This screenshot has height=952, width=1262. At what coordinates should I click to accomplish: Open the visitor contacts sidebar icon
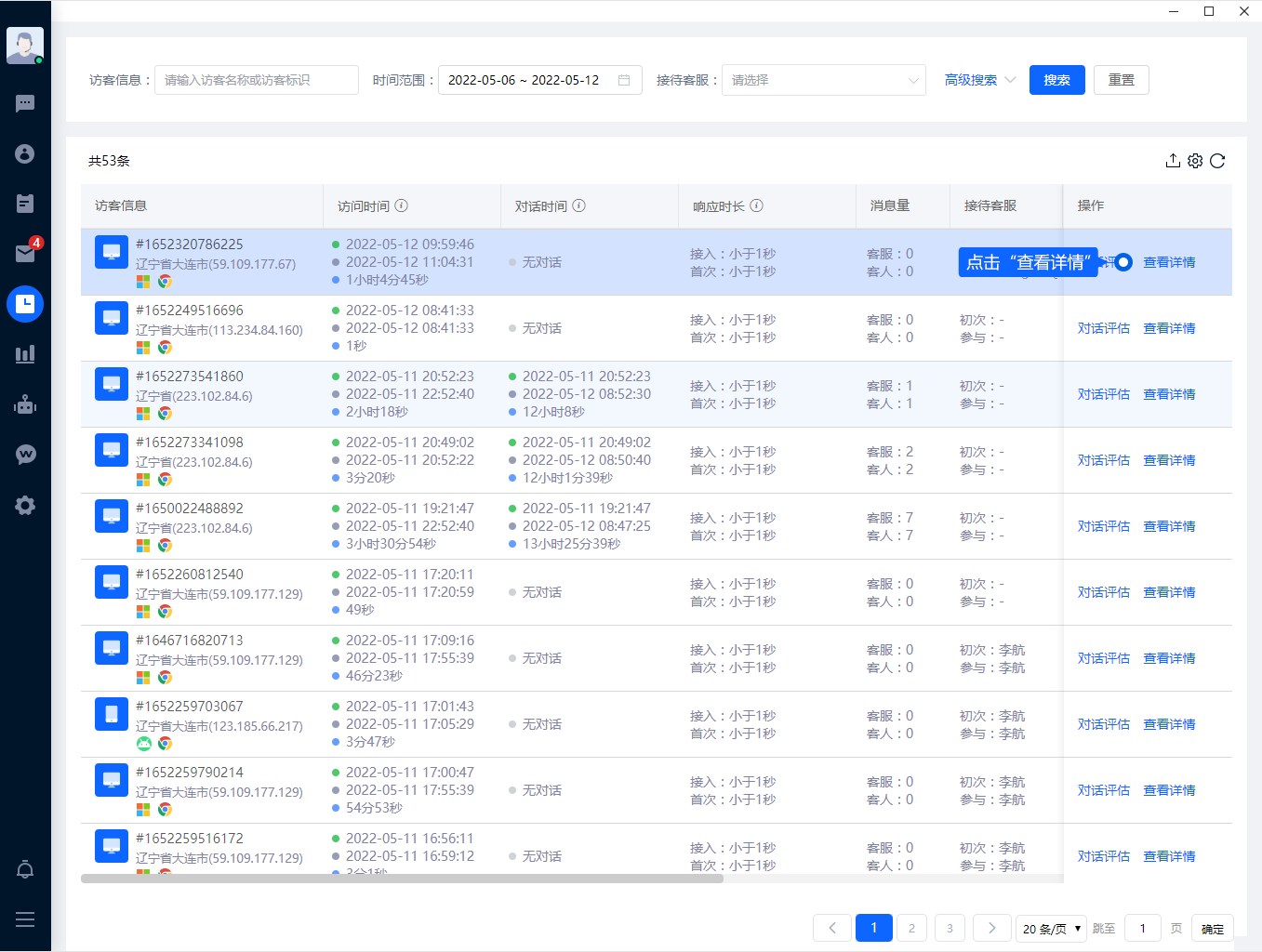pyautogui.click(x=25, y=153)
